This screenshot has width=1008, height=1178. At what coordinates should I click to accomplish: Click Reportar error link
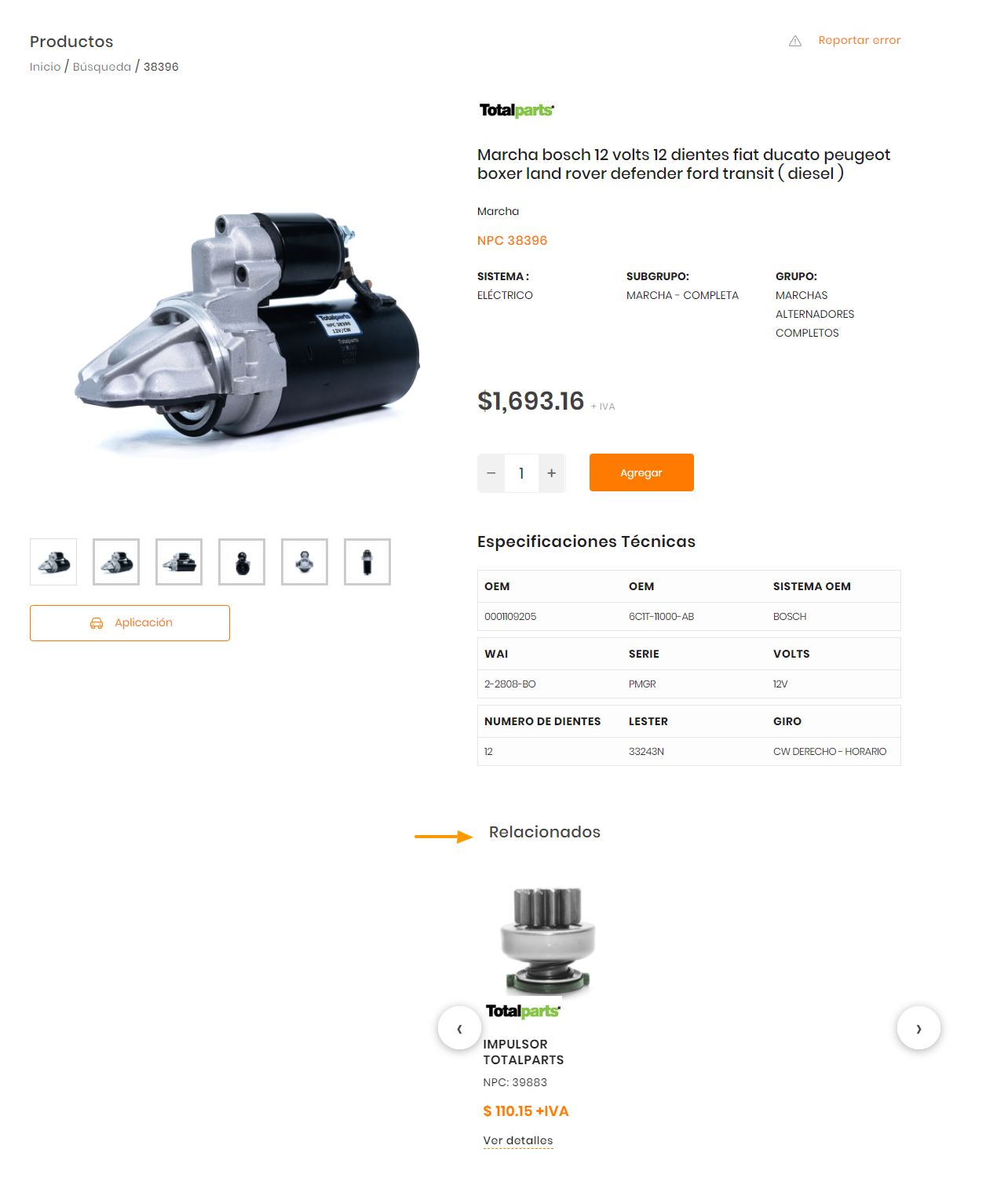click(860, 40)
